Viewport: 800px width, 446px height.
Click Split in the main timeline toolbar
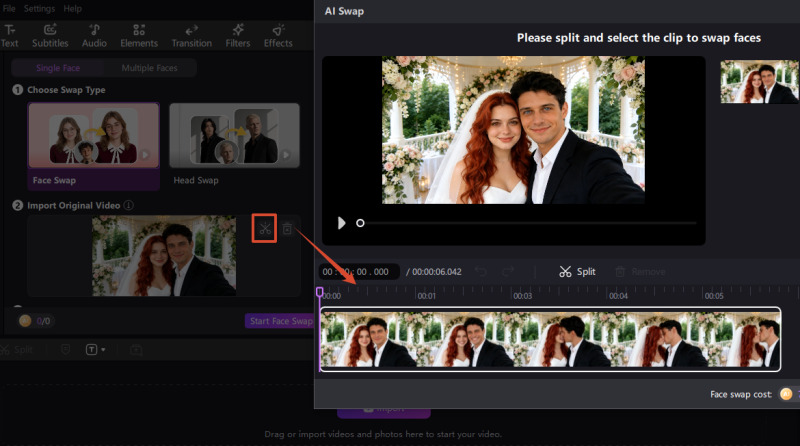[x=17, y=350]
